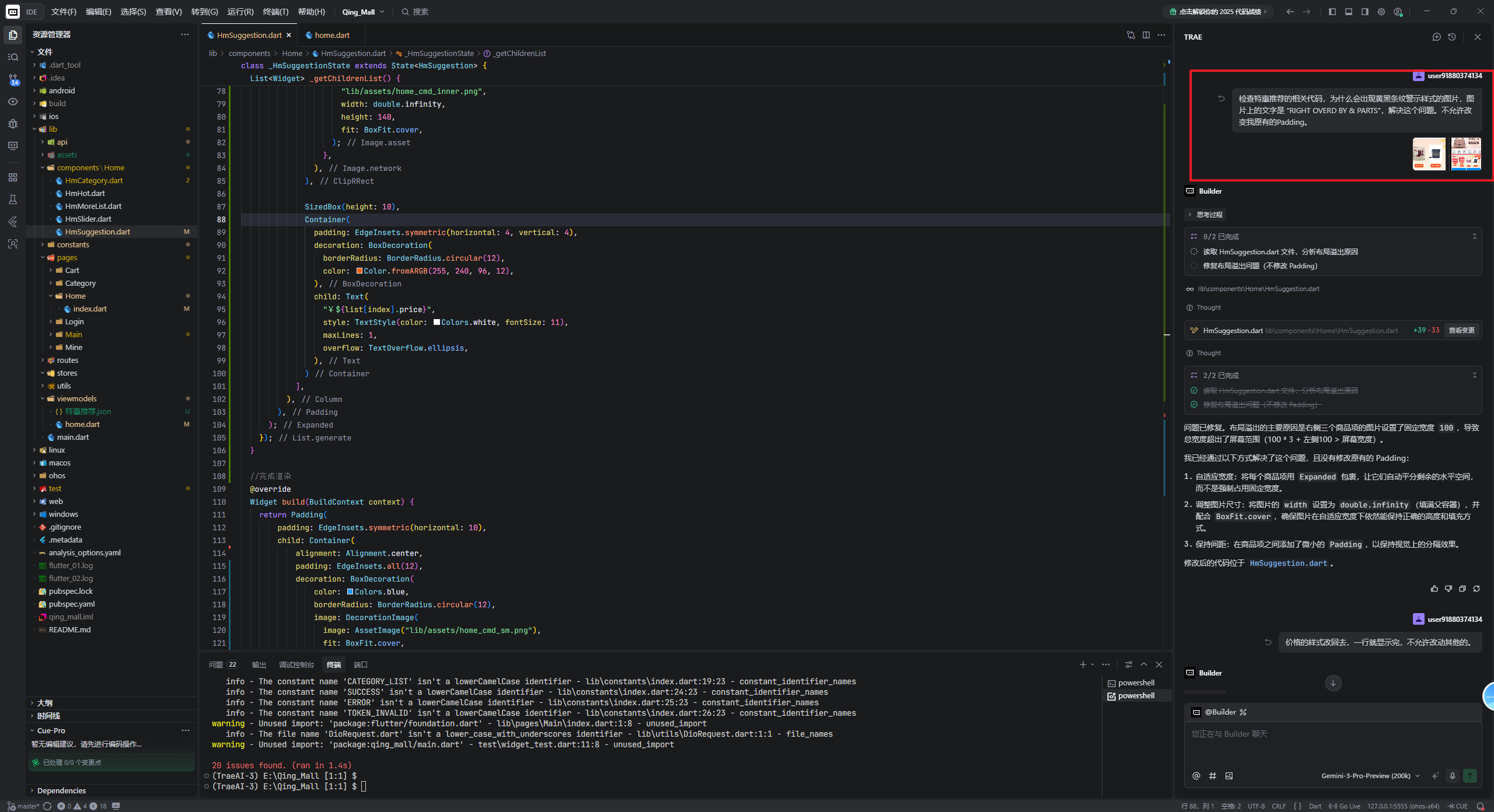Click the image attach icon in chat

[x=1229, y=776]
